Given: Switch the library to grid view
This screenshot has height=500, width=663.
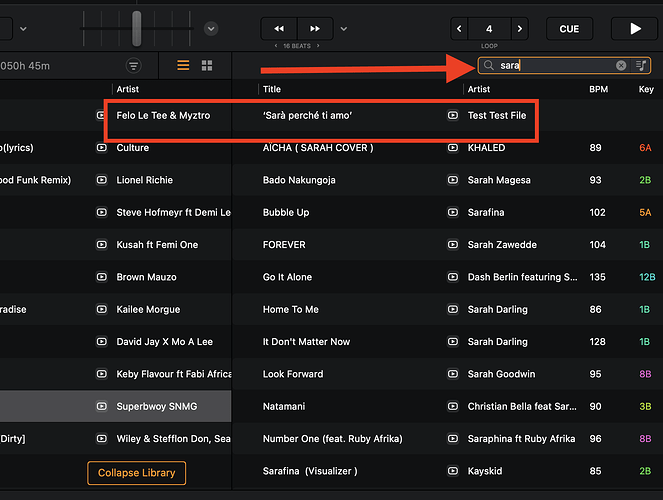Looking at the screenshot, I should click(207, 66).
